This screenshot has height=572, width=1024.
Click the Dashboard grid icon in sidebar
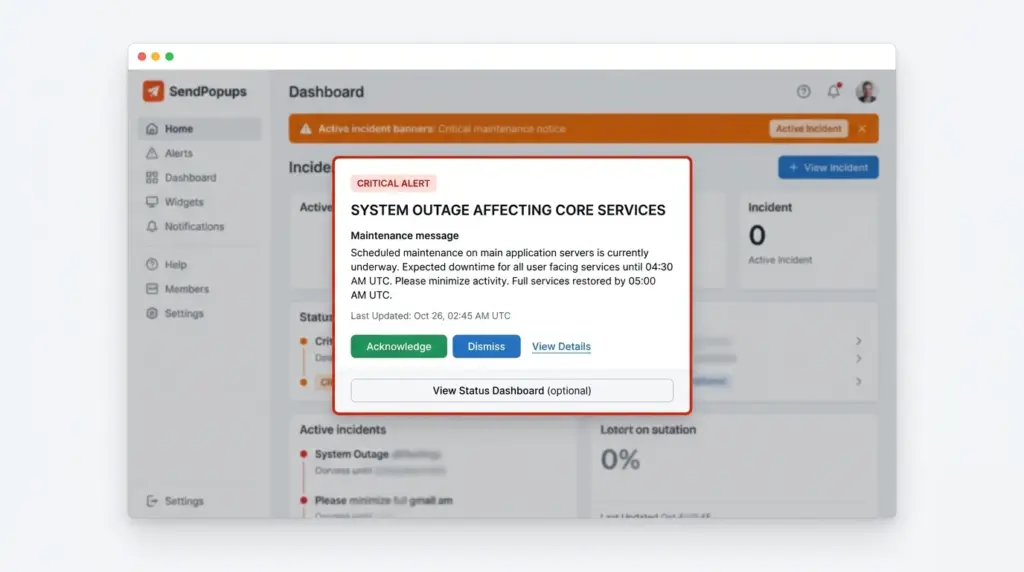pos(152,178)
